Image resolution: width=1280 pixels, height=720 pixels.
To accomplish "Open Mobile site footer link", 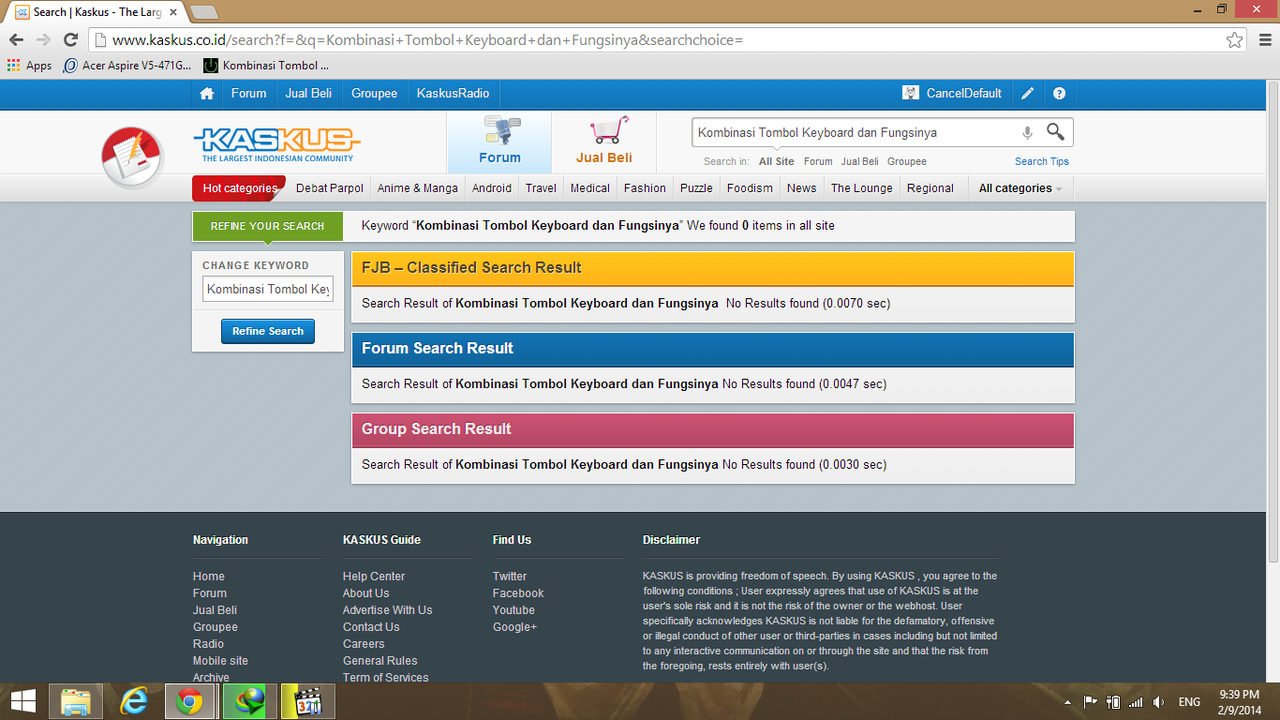I will 220,661.
